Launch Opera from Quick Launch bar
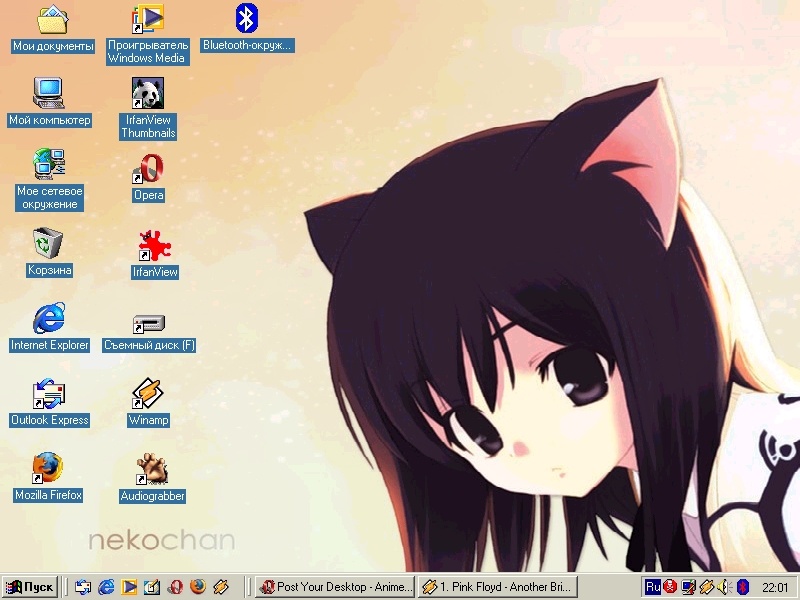This screenshot has height=600, width=800. tap(176, 587)
